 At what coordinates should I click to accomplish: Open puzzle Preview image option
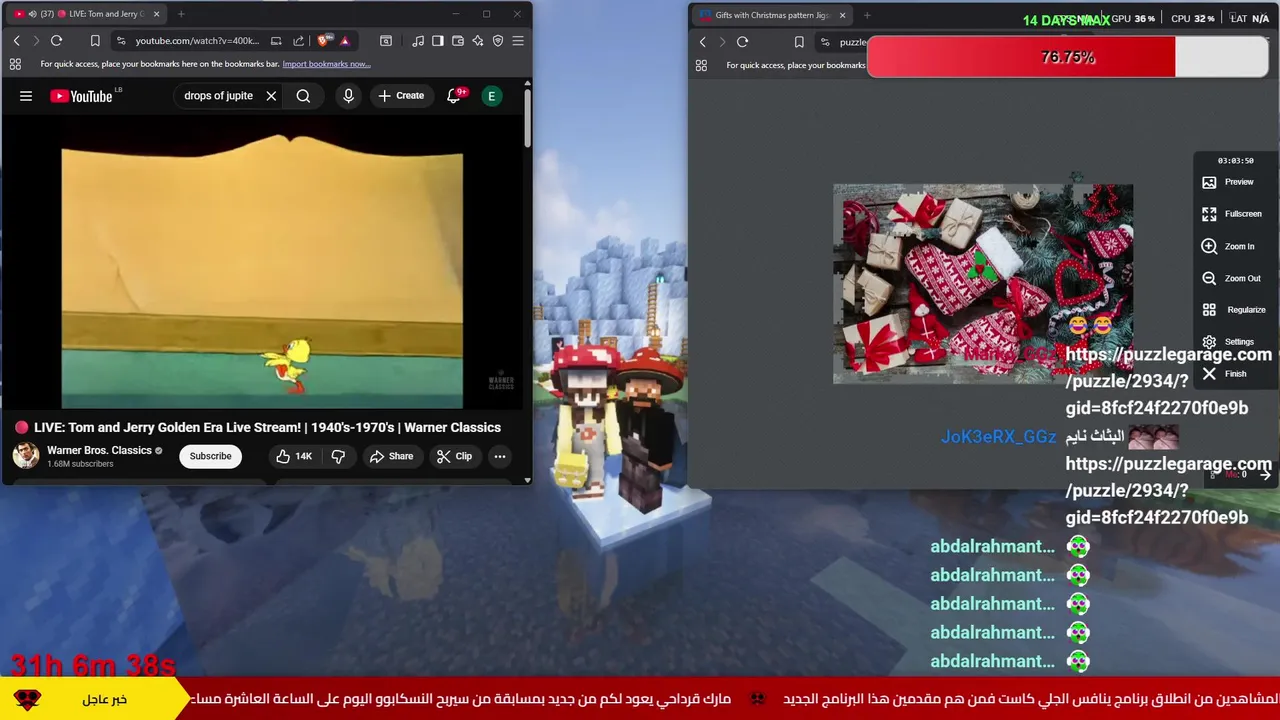tap(1227, 182)
